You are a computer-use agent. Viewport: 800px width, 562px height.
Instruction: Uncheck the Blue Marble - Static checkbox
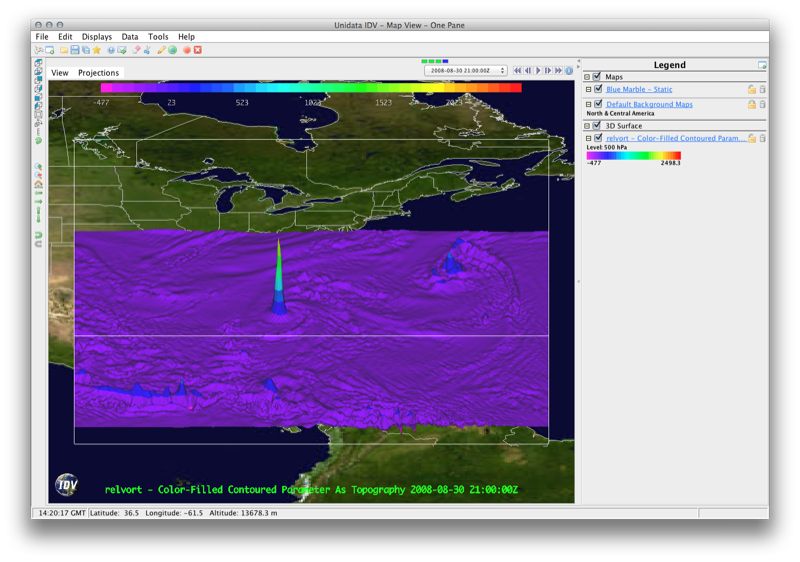click(598, 89)
